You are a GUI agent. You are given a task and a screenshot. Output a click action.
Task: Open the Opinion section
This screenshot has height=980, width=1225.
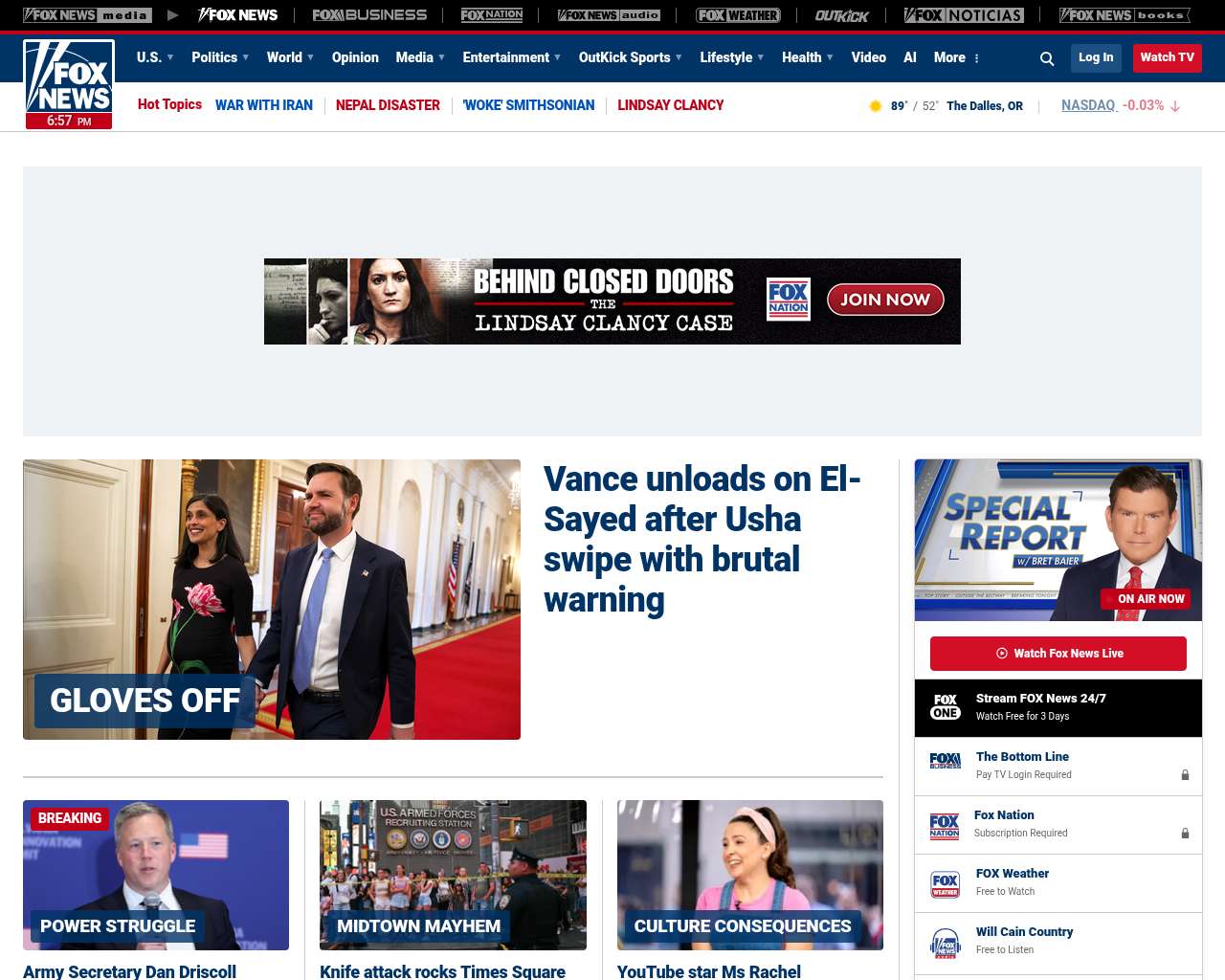pyautogui.click(x=355, y=57)
